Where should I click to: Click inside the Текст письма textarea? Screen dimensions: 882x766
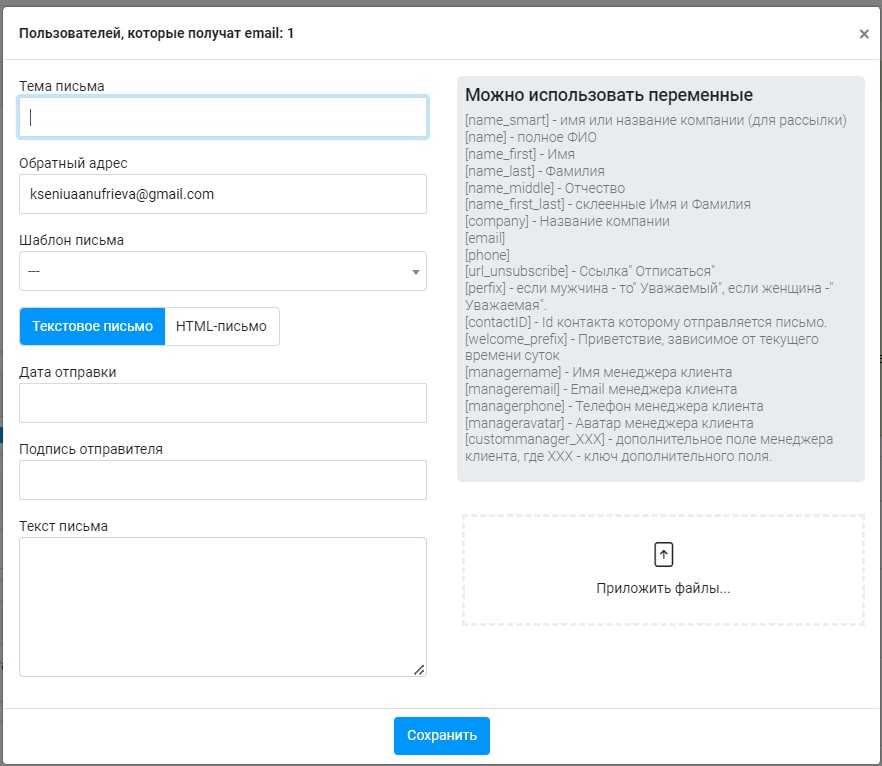[223, 607]
